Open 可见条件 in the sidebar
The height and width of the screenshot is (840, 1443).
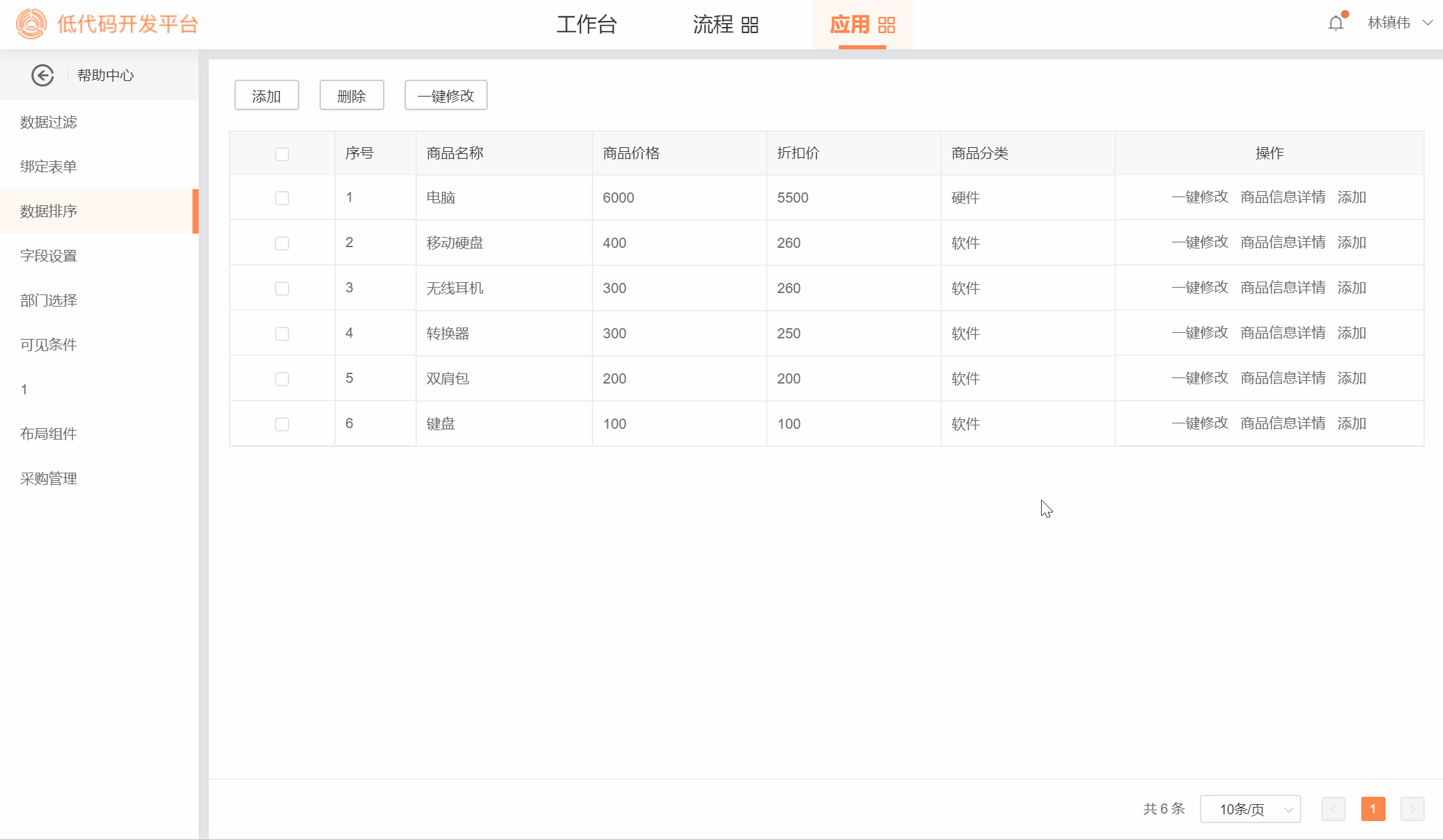pyautogui.click(x=99, y=345)
